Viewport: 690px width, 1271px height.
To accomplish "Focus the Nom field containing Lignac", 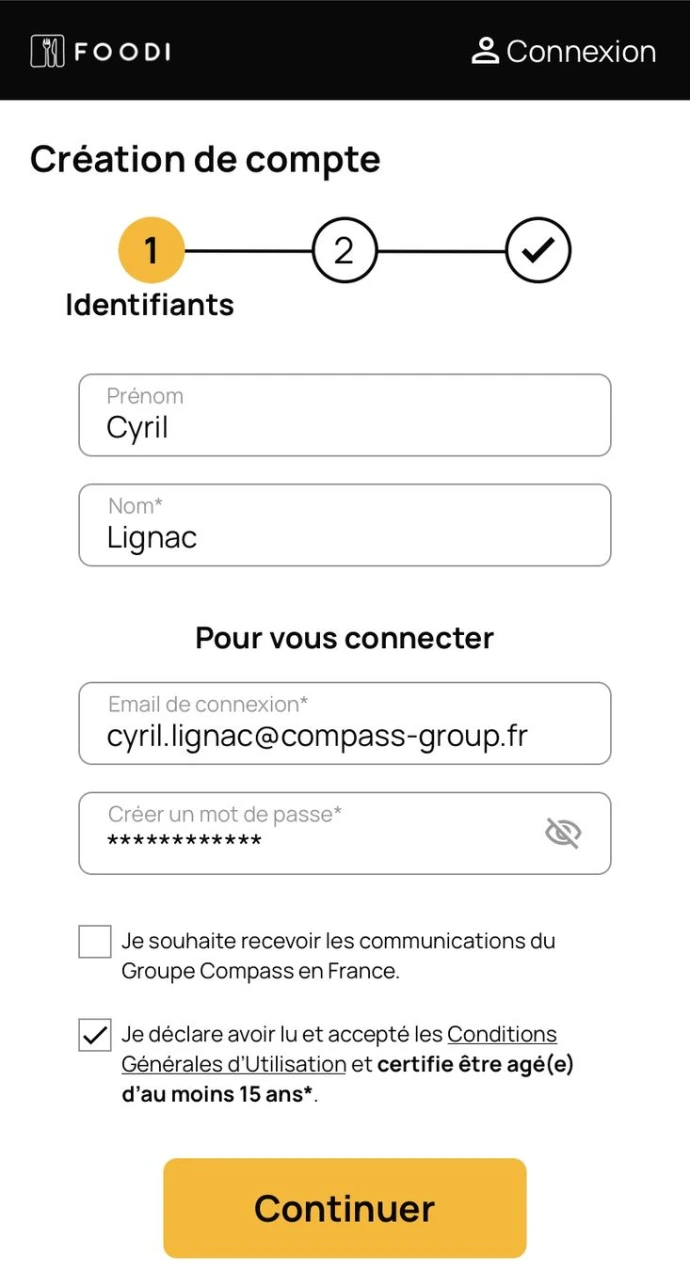I will pyautogui.click(x=344, y=526).
